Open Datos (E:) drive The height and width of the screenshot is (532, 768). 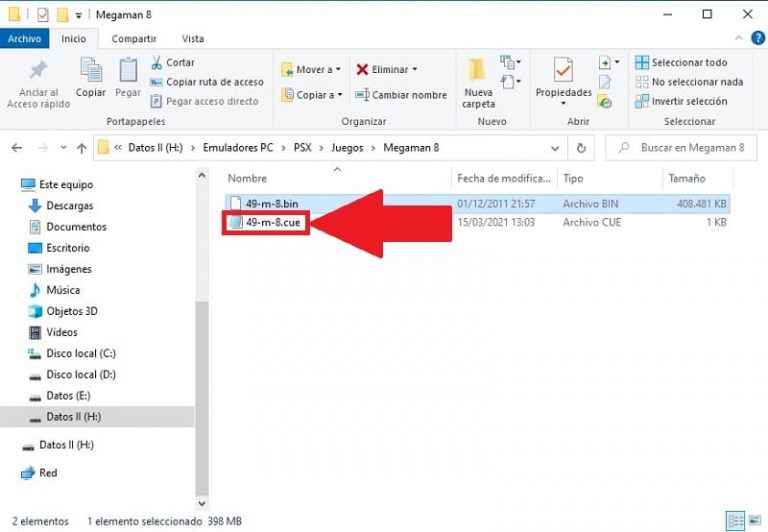[x=59, y=395]
